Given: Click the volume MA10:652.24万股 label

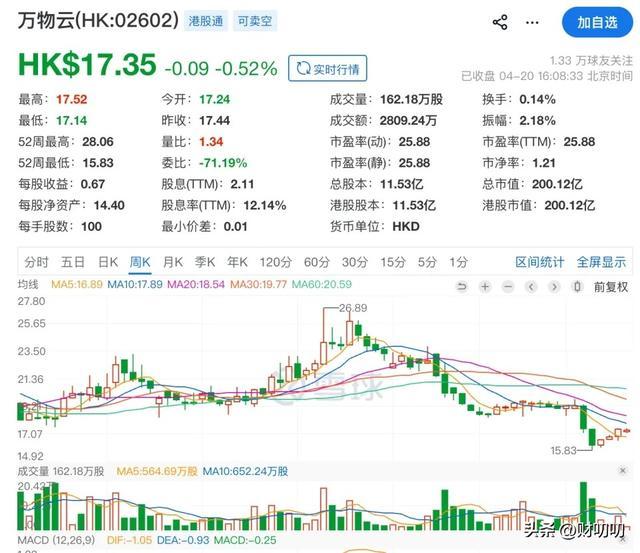Looking at the screenshot, I should coord(245,471).
